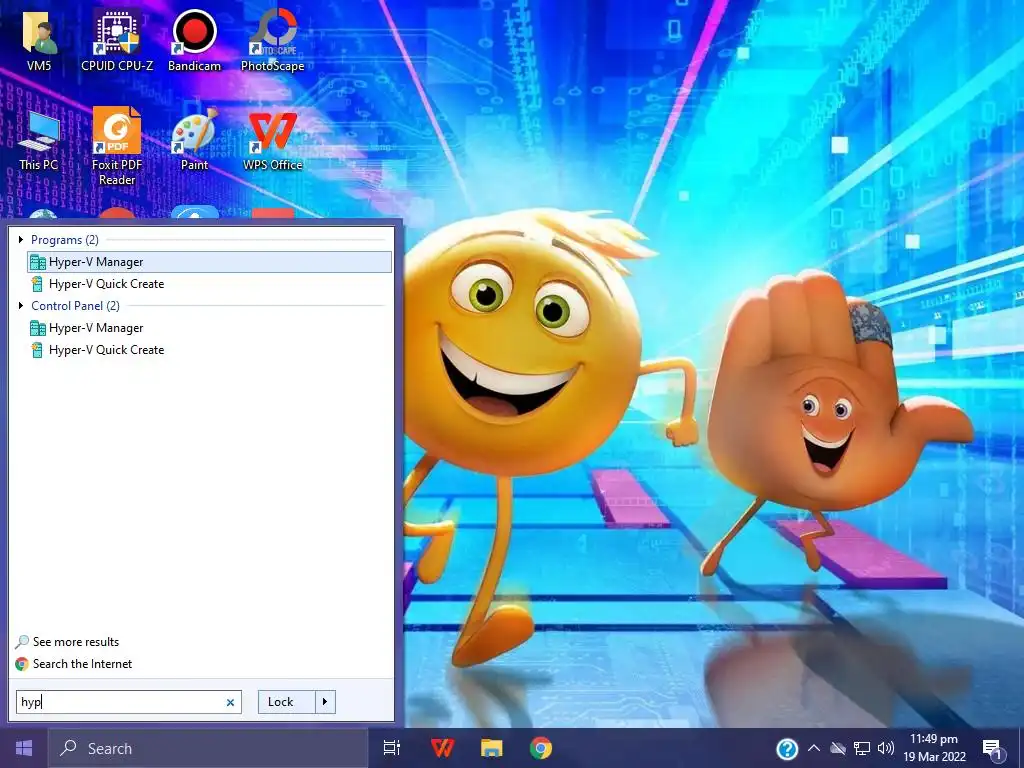This screenshot has height=768, width=1024.
Task: Open the clock showing 11:49 pm
Action: click(935, 748)
